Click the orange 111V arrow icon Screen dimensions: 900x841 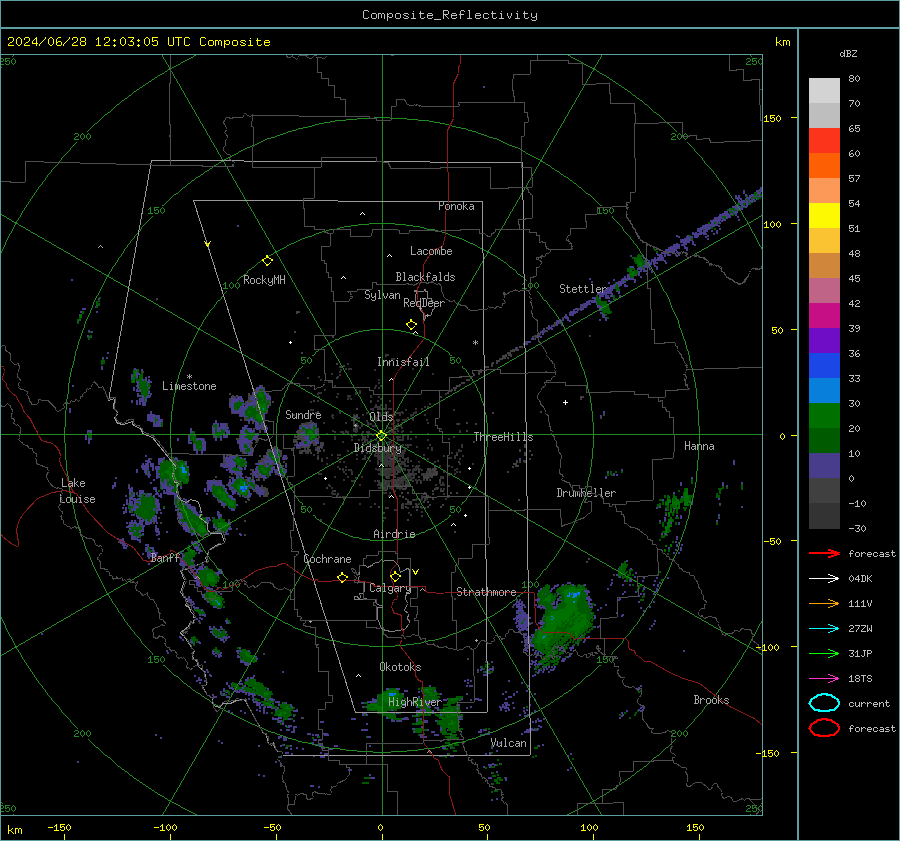[824, 603]
